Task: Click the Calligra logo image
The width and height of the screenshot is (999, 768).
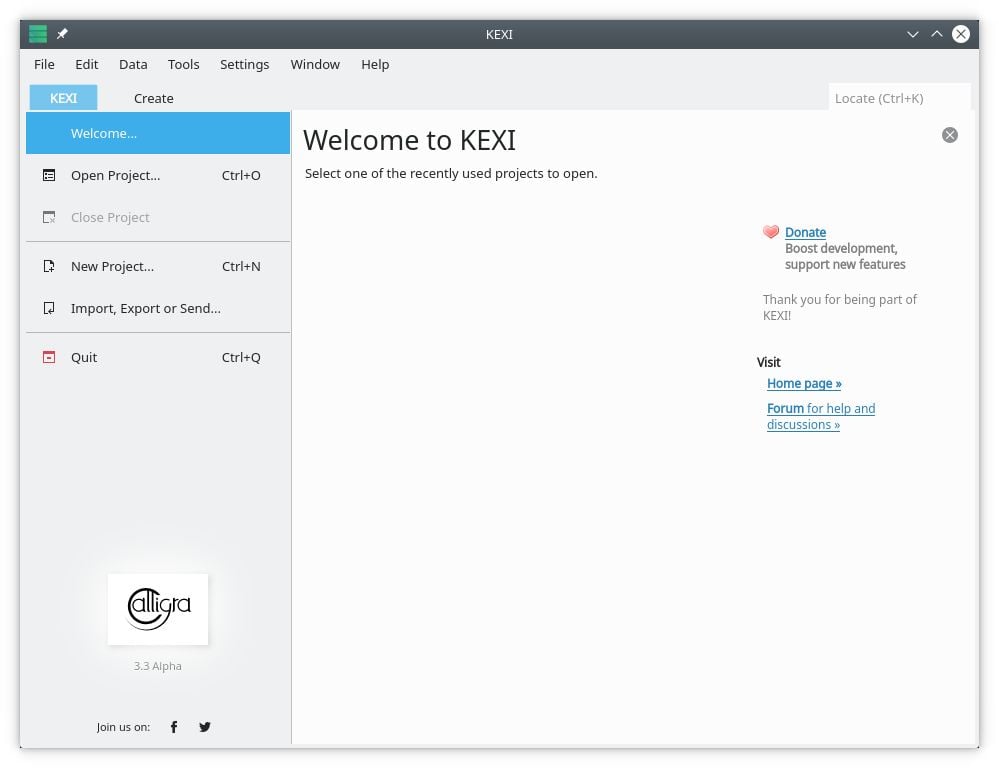Action: tap(157, 609)
